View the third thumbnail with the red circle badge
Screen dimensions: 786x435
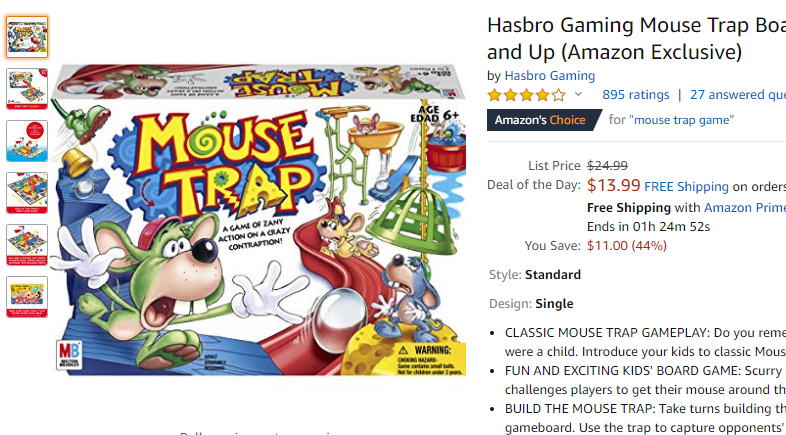27,141
